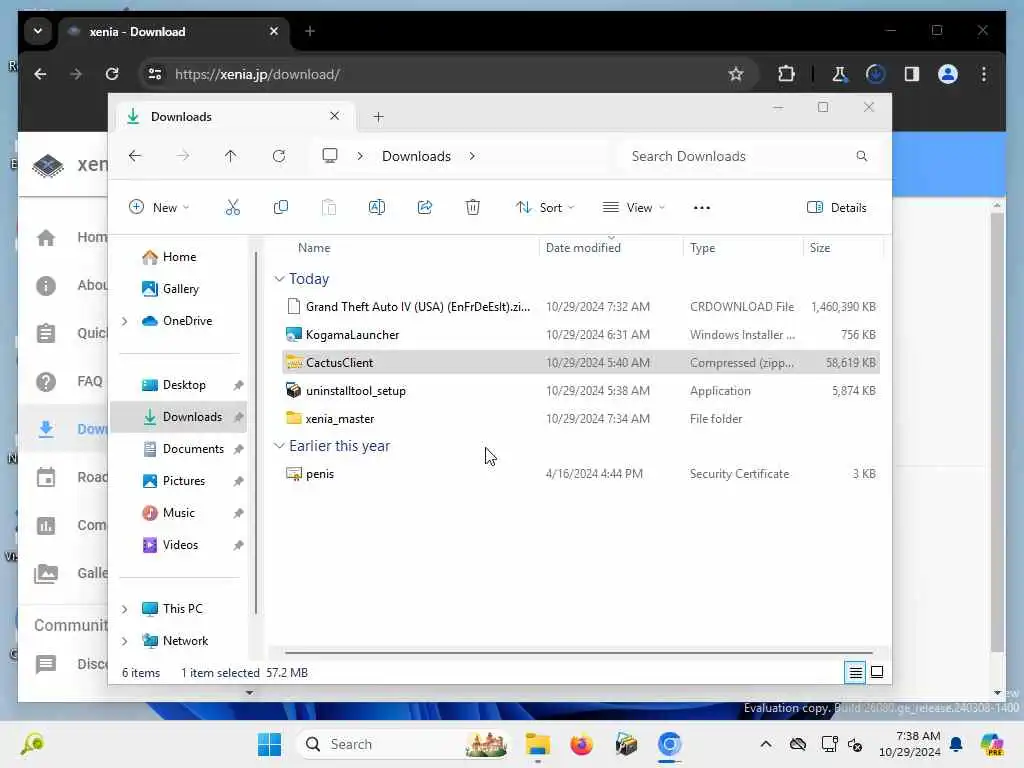The image size is (1024, 768).
Task: Collapse the Today group
Action: tap(280, 279)
